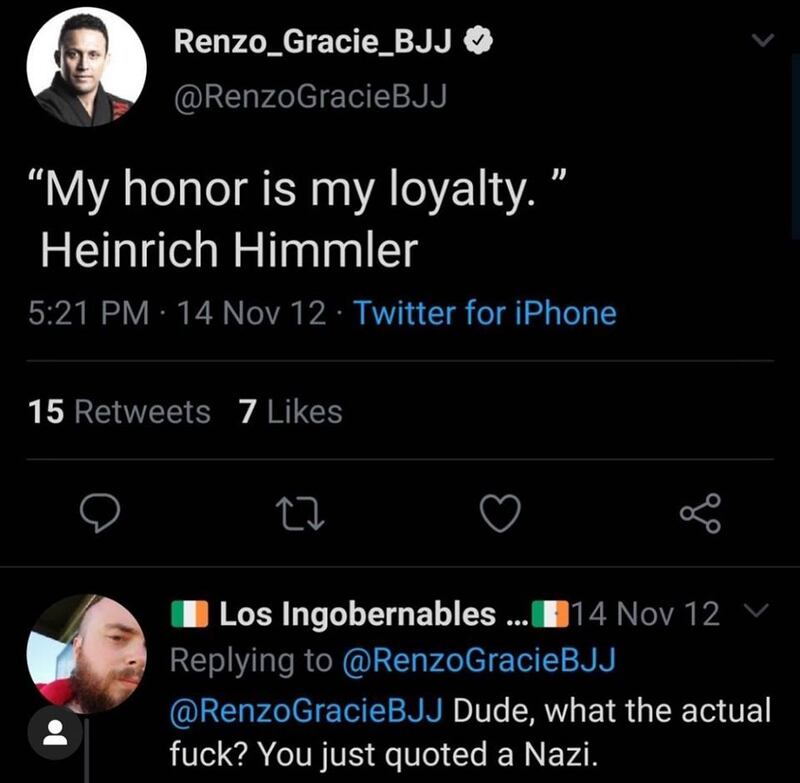The image size is (800, 783).
Task: Click the Renzo_Gracie_BJJ display name
Action: click(x=314, y=41)
